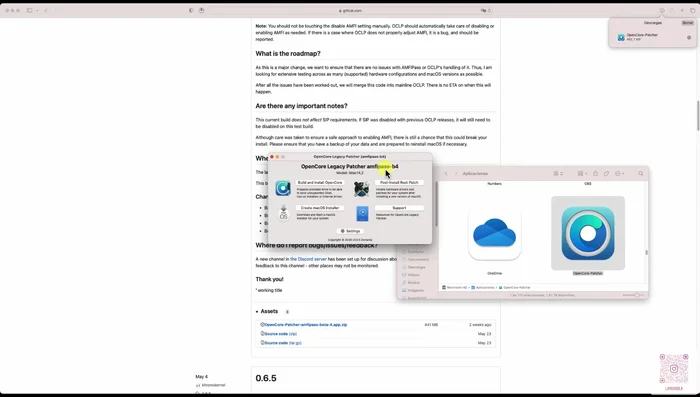Click the OpenCore-Patcher item in downloads list
The width and height of the screenshot is (700, 397).
coord(653,37)
